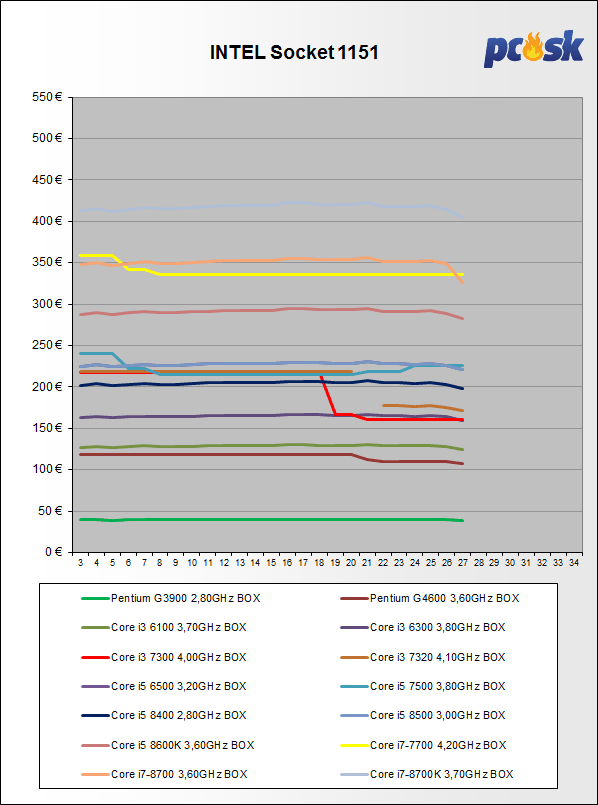This screenshot has width=598, height=805.
Task: Click week 10 on the x-axis
Action: (x=192, y=563)
